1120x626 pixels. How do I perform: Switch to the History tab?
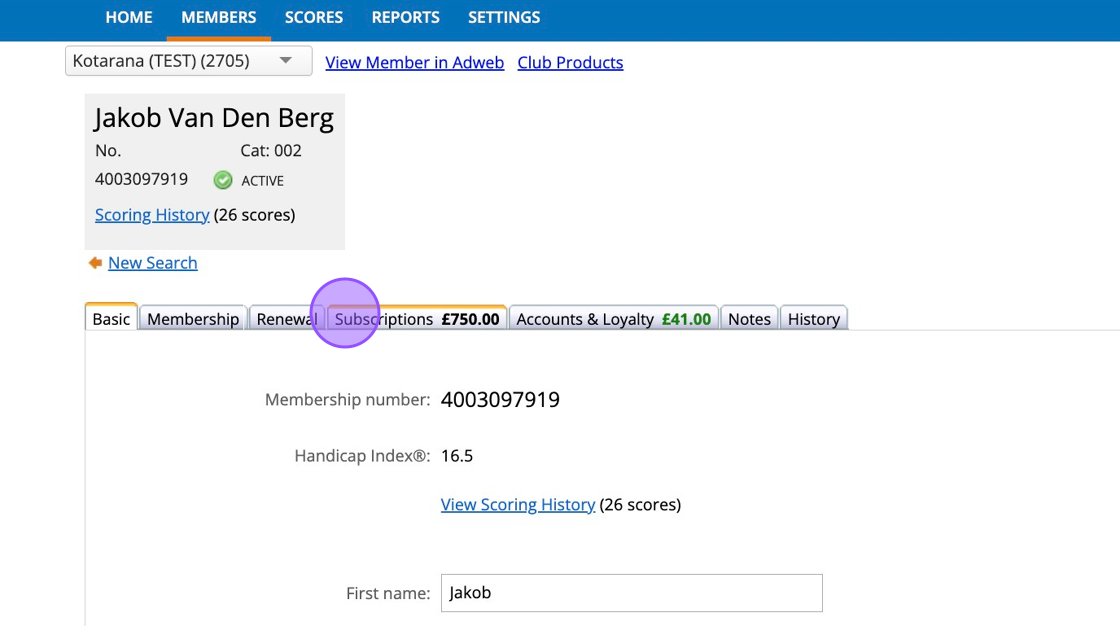pos(813,319)
